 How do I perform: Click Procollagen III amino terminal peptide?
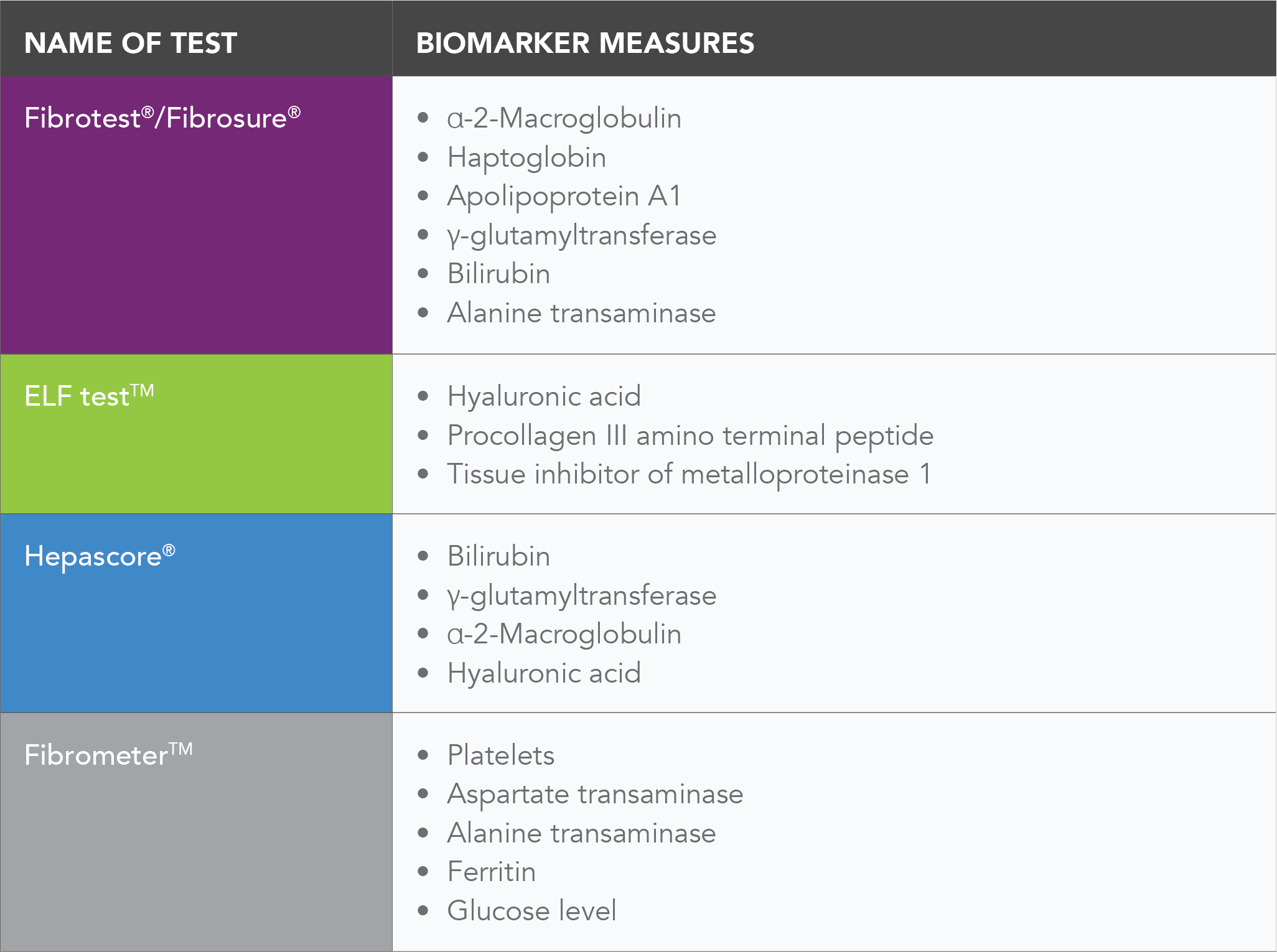[x=690, y=435]
